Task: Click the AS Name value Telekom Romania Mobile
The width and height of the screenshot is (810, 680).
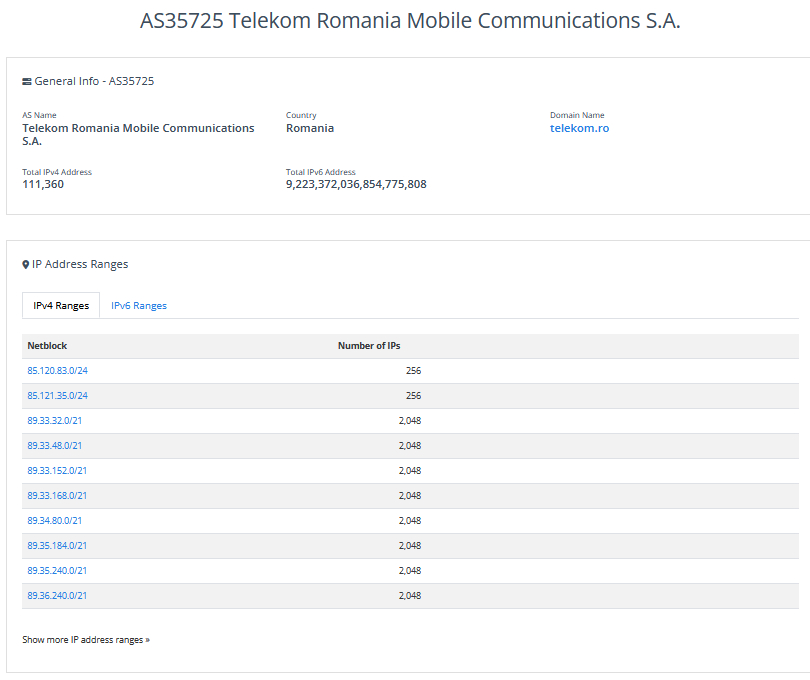Action: click(x=138, y=134)
